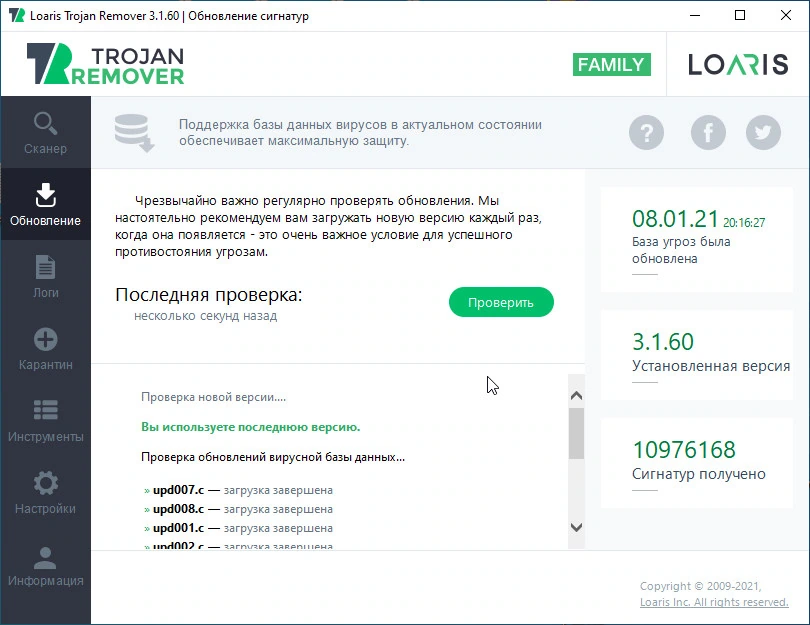The height and width of the screenshot is (625, 810).
Task: Select the upd008.c log line
Action: [x=238, y=509]
